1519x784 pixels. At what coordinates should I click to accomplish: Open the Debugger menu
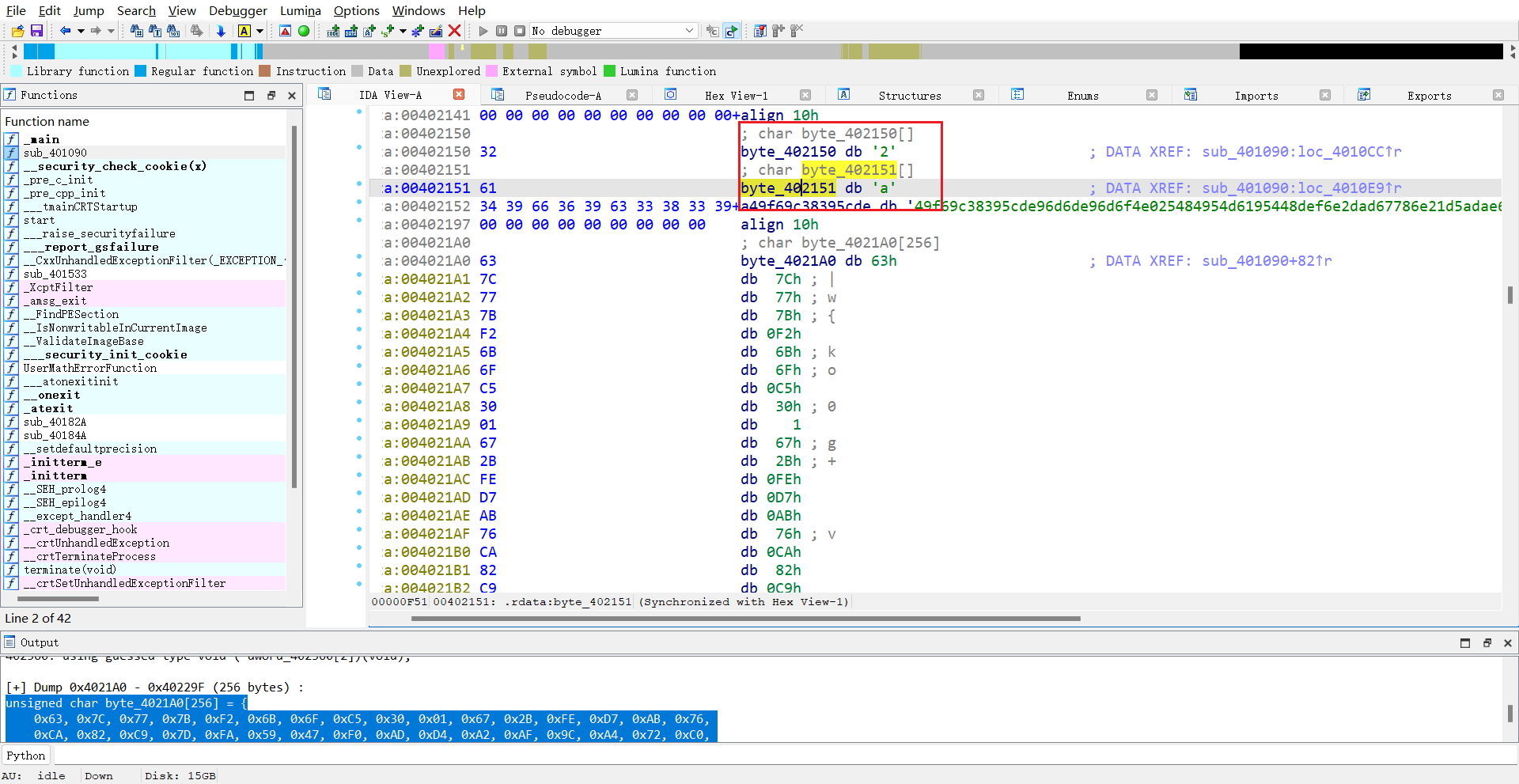pyautogui.click(x=238, y=10)
